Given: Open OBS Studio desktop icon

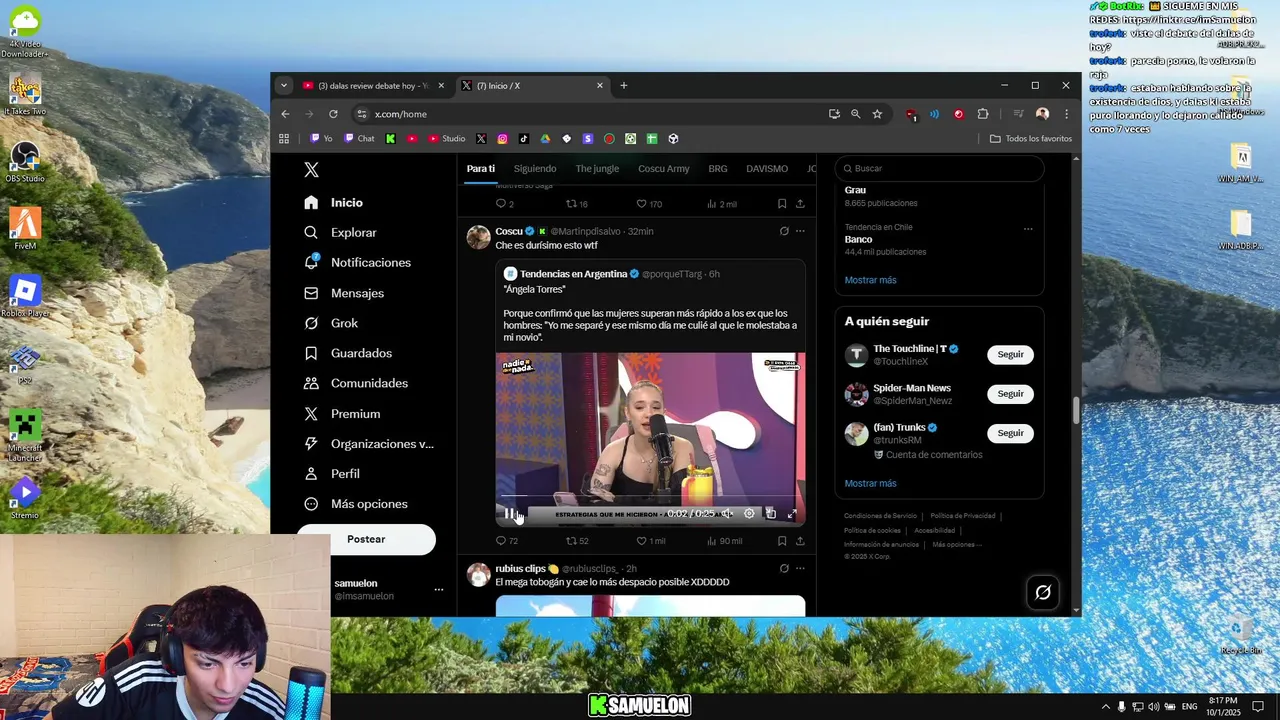Looking at the screenshot, I should tap(25, 162).
